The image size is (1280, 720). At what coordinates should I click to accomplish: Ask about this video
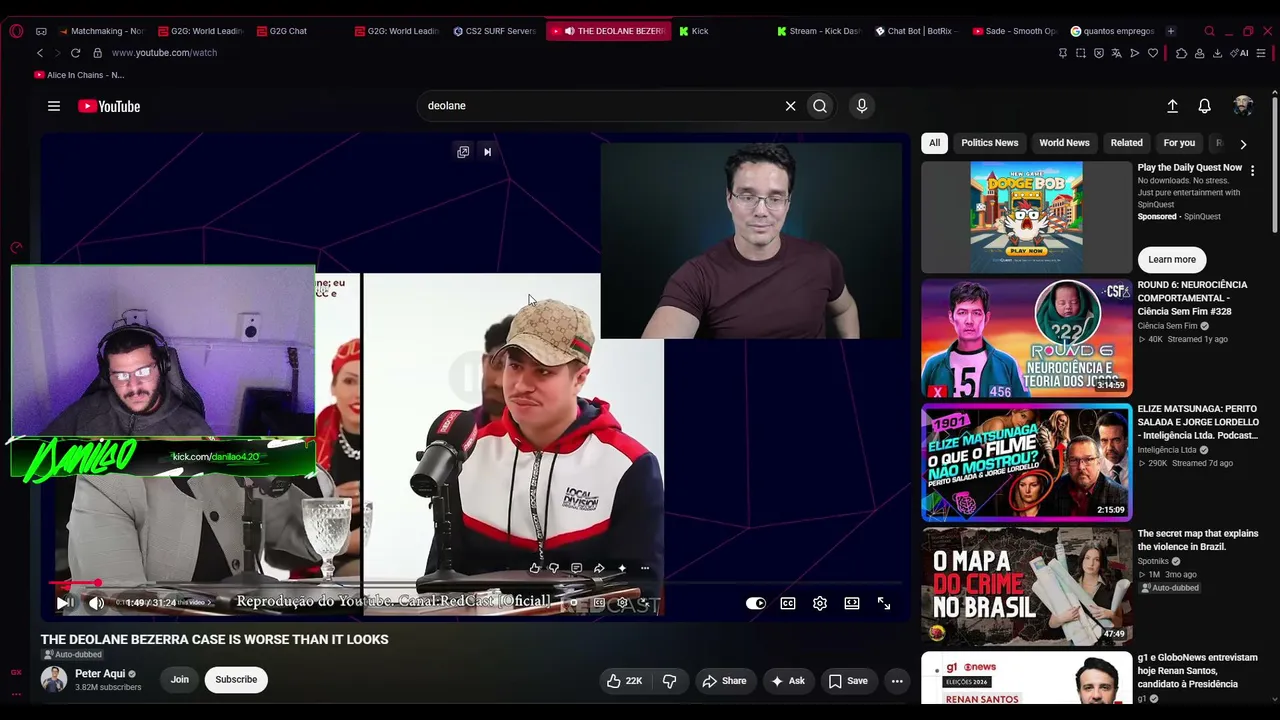[787, 681]
